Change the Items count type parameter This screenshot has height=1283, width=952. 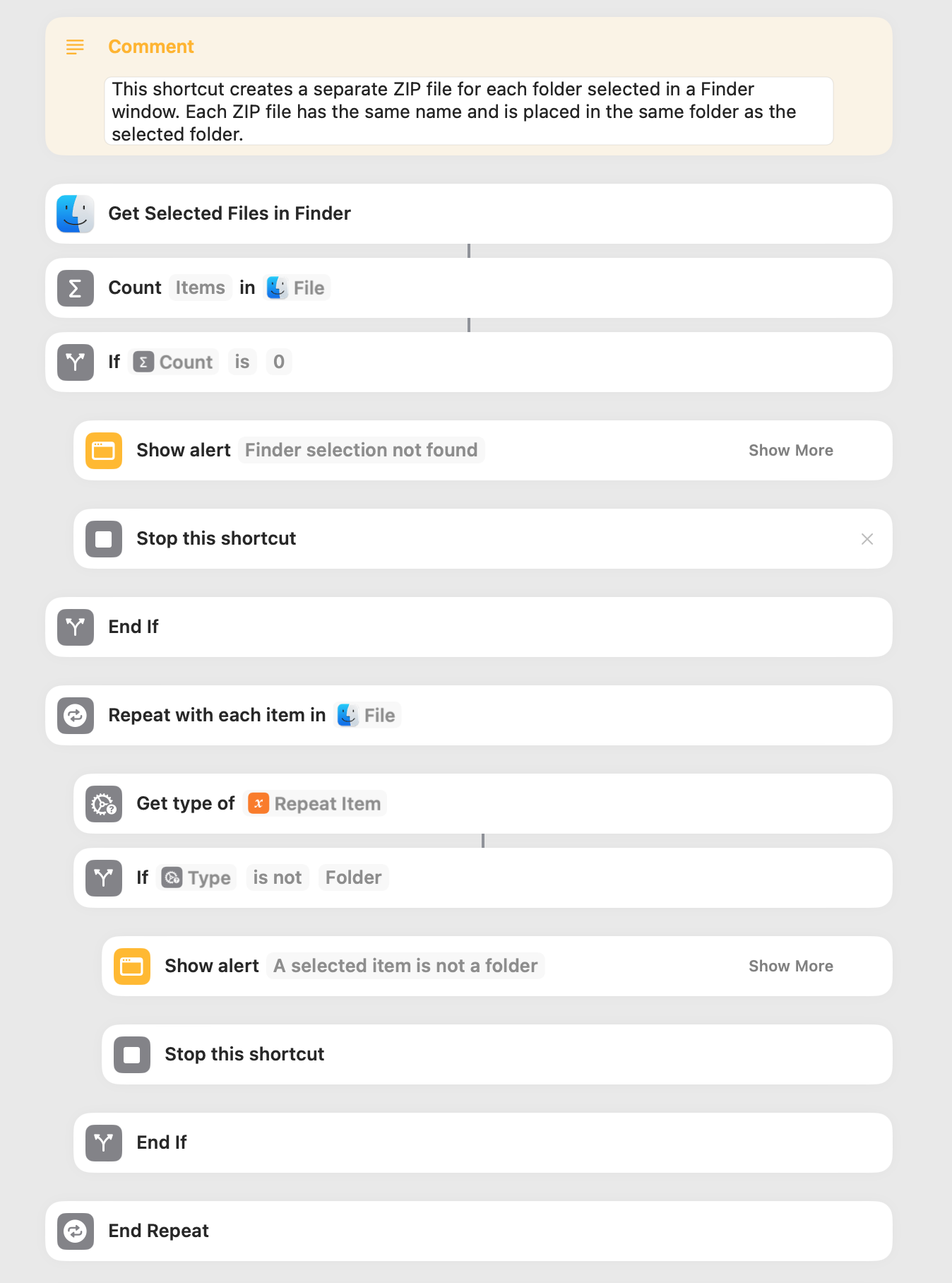tap(201, 288)
